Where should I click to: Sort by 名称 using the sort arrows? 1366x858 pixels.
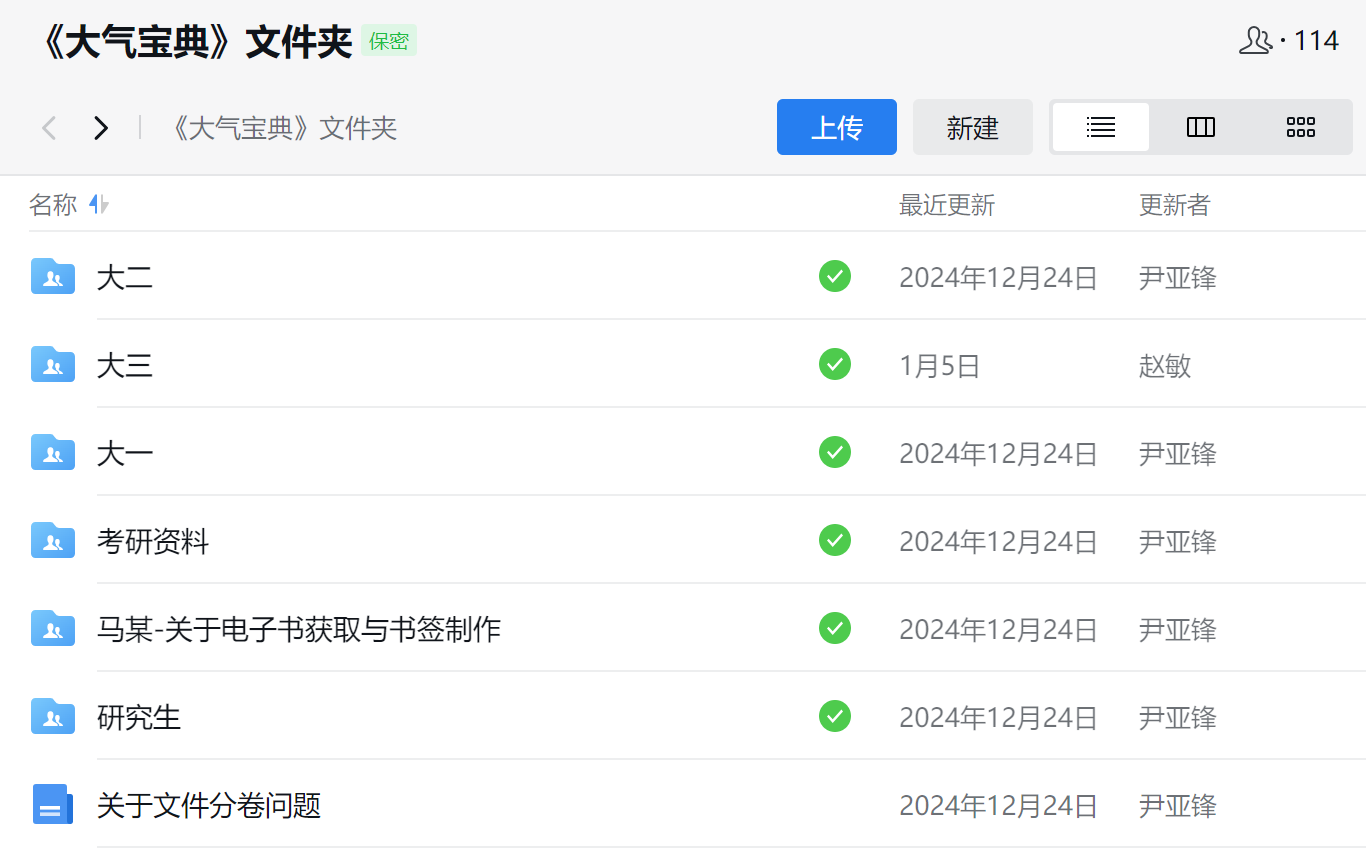point(96,204)
